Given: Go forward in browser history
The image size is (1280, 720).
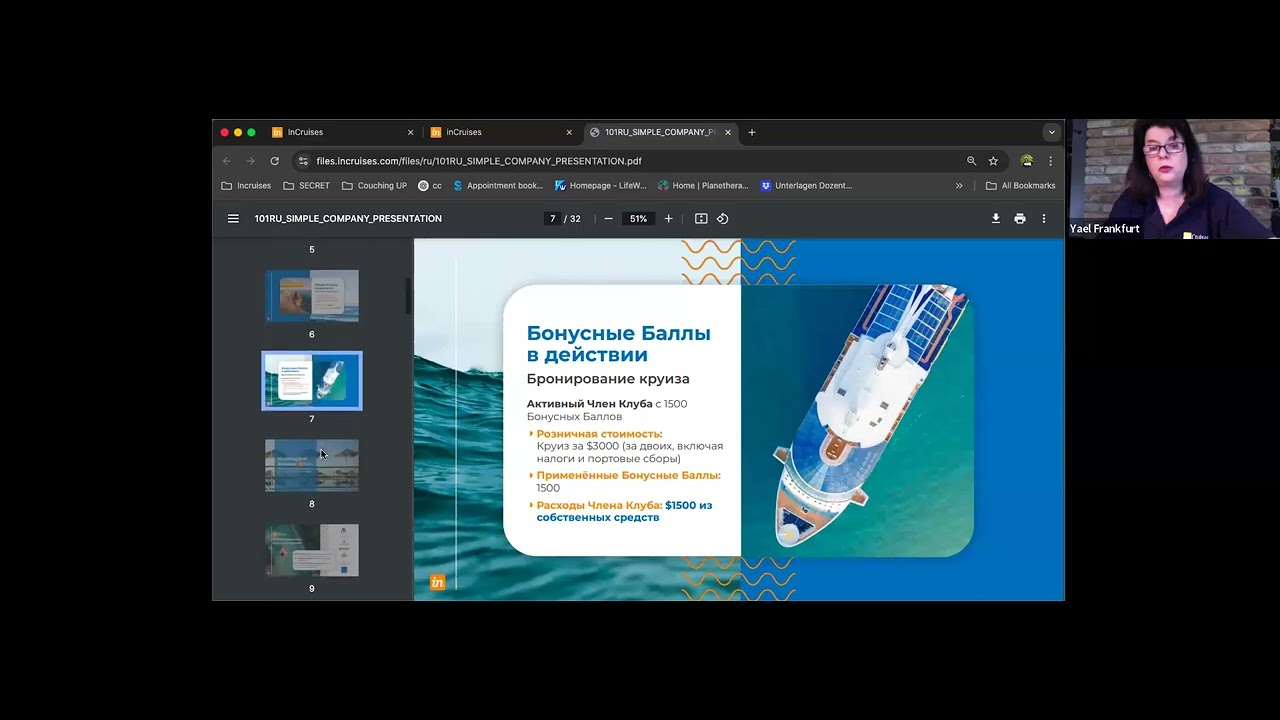Looking at the screenshot, I should point(250,161).
